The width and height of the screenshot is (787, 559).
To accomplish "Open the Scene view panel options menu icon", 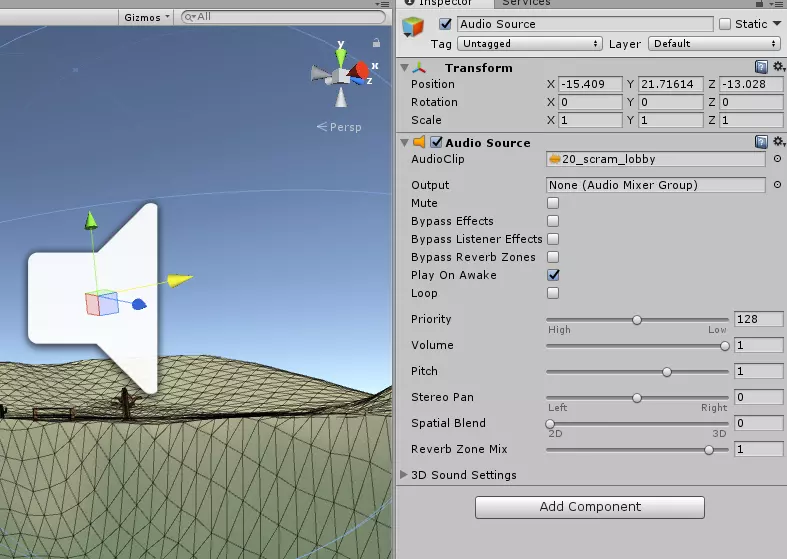I will (x=382, y=4).
